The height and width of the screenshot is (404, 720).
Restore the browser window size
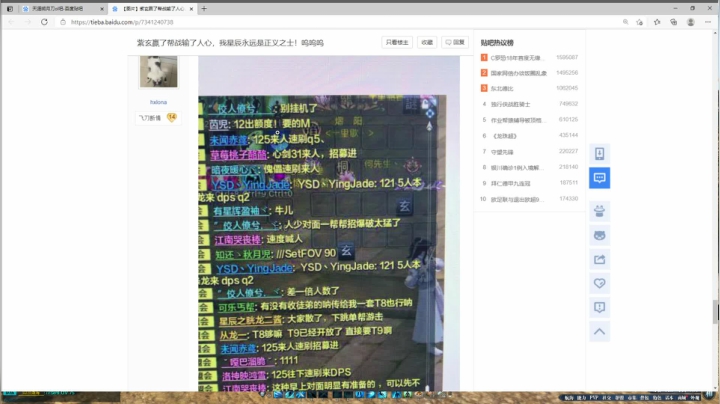click(692, 8)
